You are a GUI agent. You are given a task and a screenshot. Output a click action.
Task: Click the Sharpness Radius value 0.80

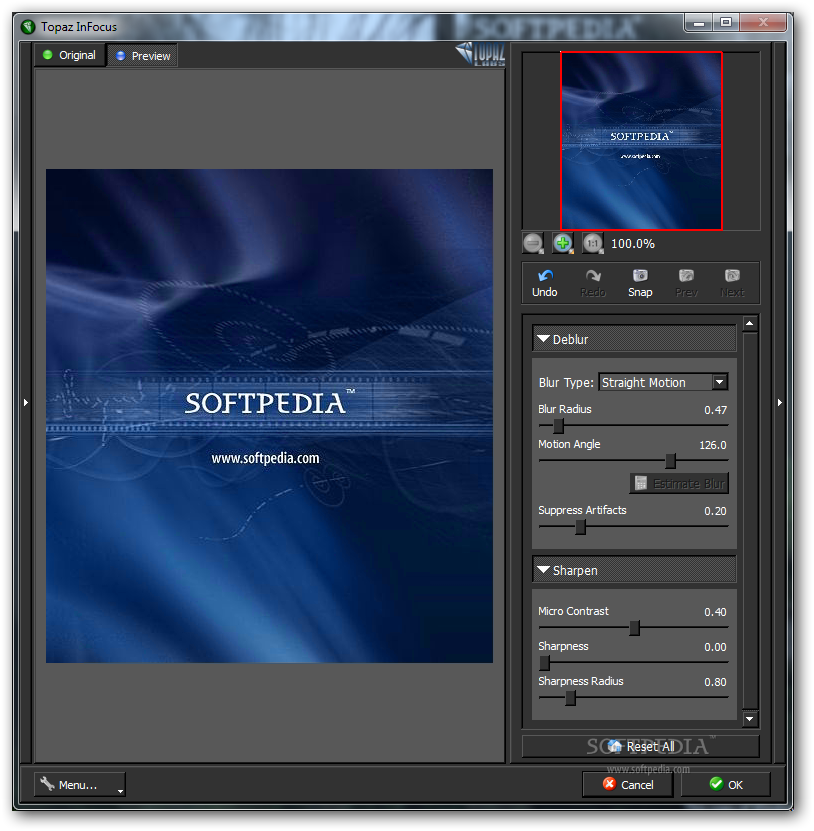pyautogui.click(x=715, y=682)
